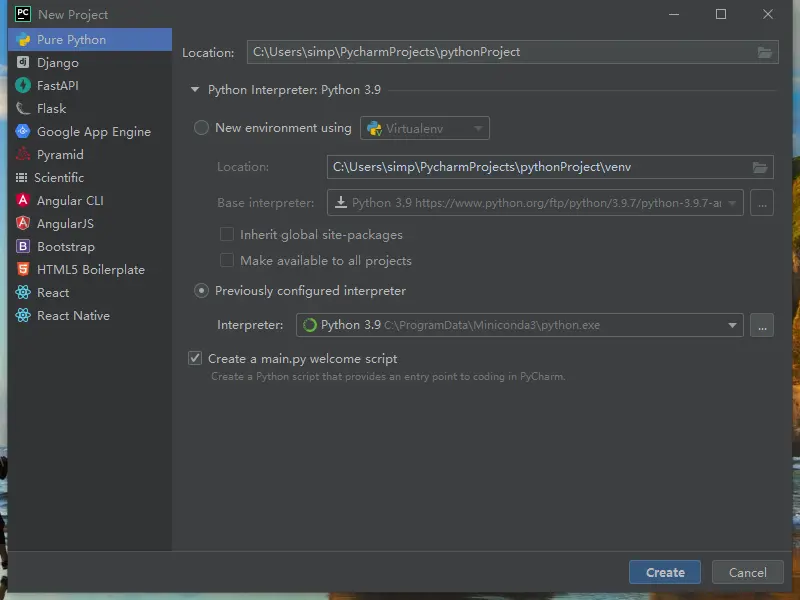Browse folder for venv location
This screenshot has height=600, width=800.
[x=760, y=167]
